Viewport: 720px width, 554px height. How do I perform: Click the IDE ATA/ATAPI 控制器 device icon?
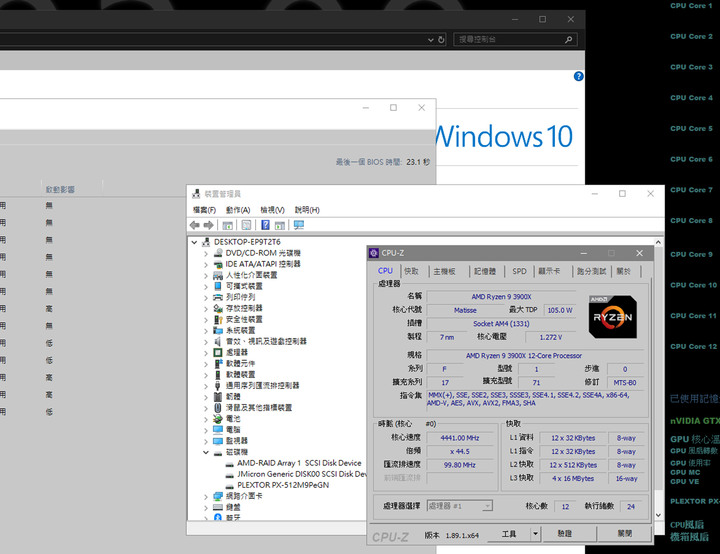tap(218, 264)
